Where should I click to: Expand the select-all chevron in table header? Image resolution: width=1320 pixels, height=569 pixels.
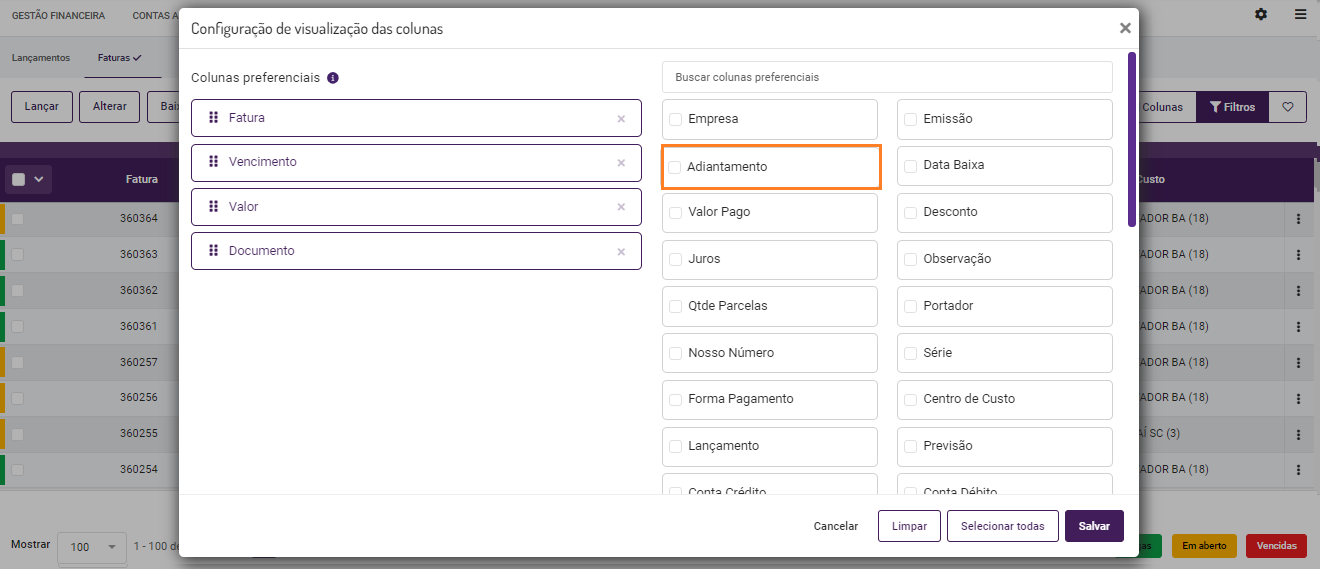coord(40,179)
